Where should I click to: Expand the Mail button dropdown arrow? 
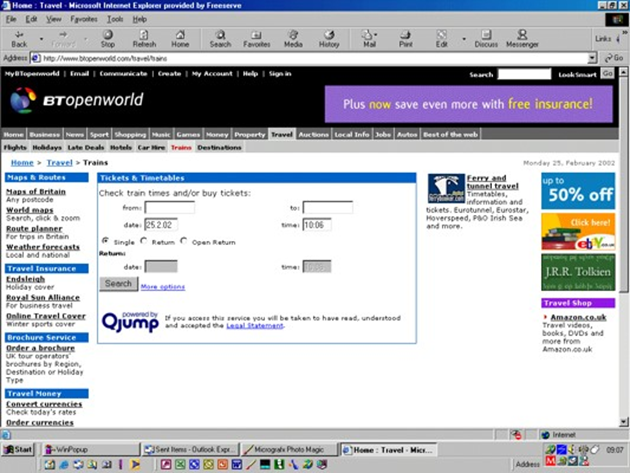(376, 35)
